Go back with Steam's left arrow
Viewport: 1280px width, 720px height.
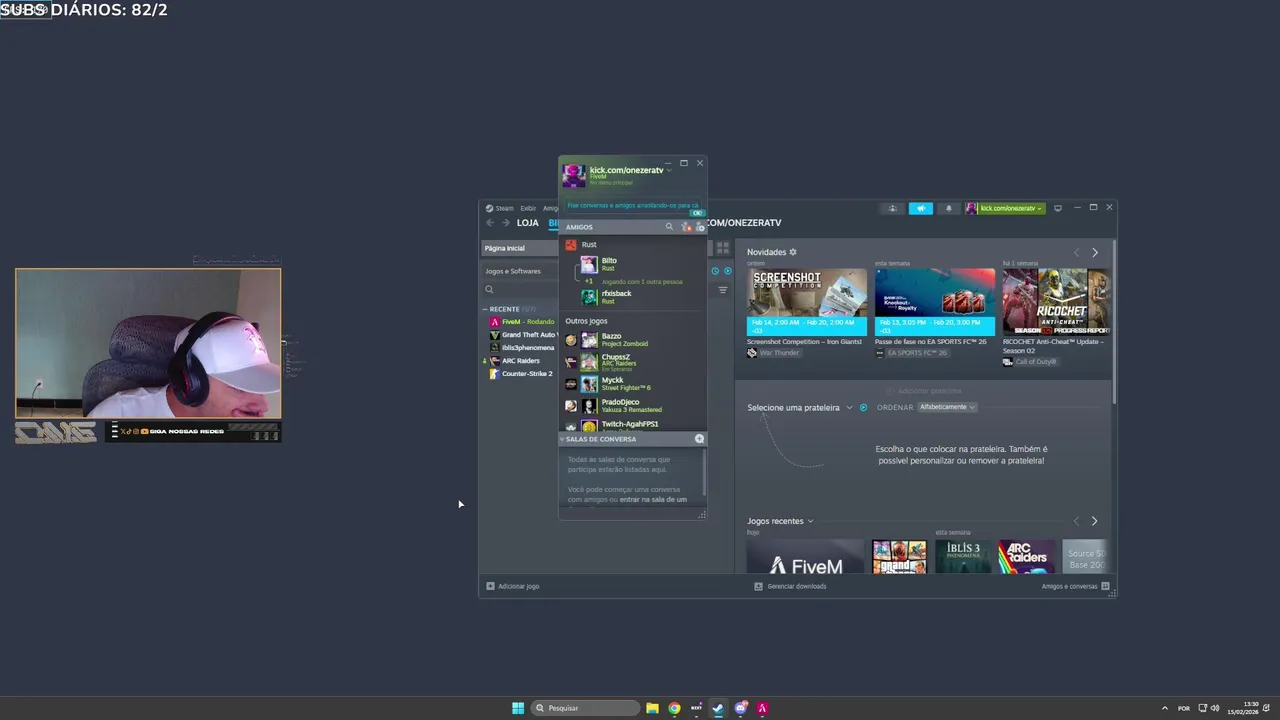490,223
